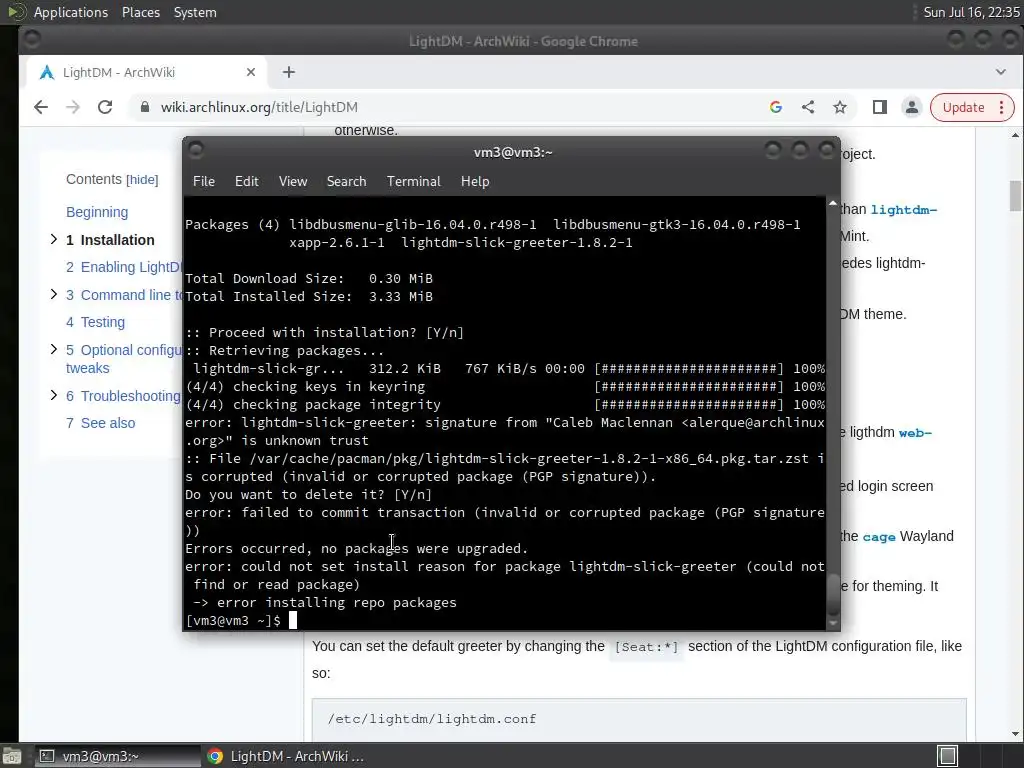Switch to vm3@vm3:~ taskbar entry
The width and height of the screenshot is (1024, 768).
coord(116,756)
